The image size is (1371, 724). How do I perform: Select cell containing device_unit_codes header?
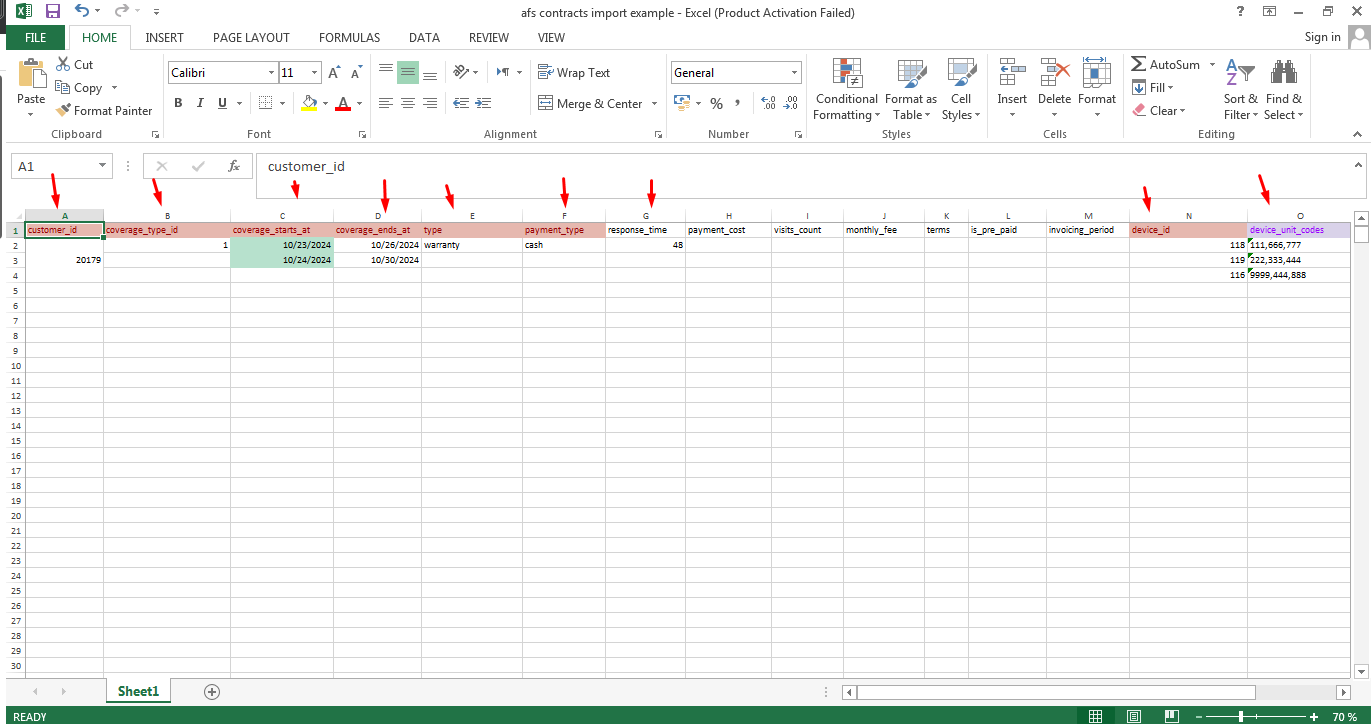coord(1298,230)
